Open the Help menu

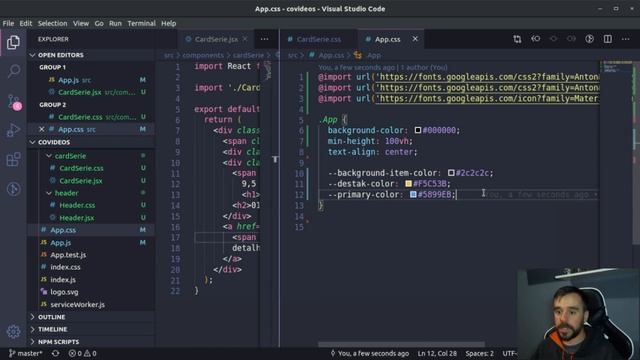(169, 23)
